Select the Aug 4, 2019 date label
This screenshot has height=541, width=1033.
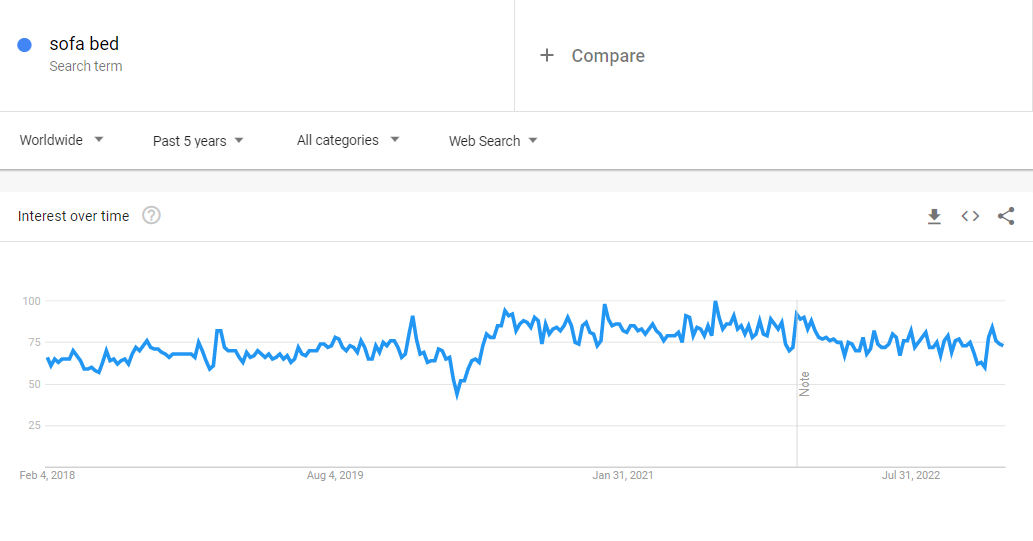(335, 475)
